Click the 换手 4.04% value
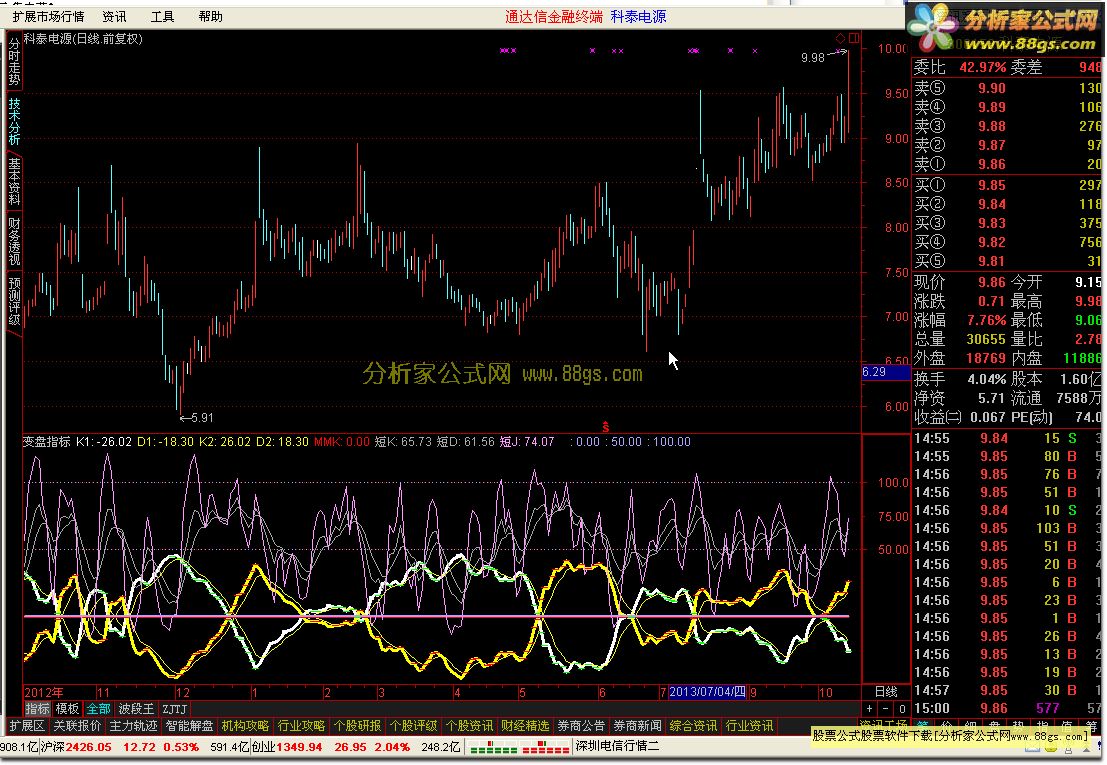Viewport: 1107px width, 765px height. point(987,380)
